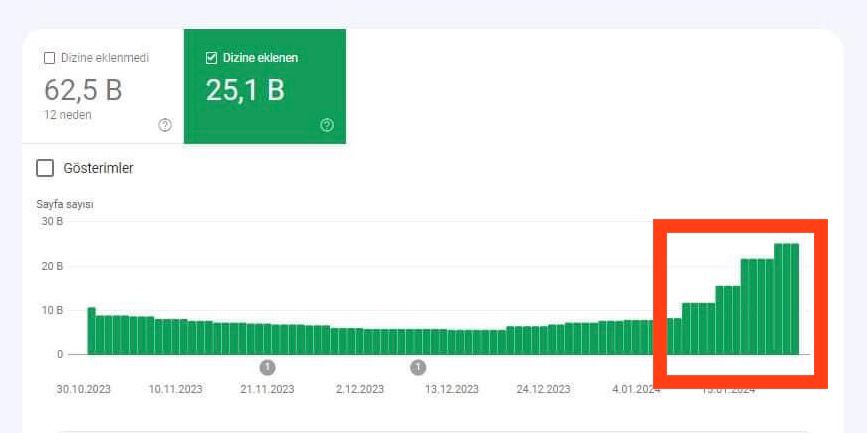
Task: Enable the Gösterimler checkbox
Action: click(x=45, y=168)
